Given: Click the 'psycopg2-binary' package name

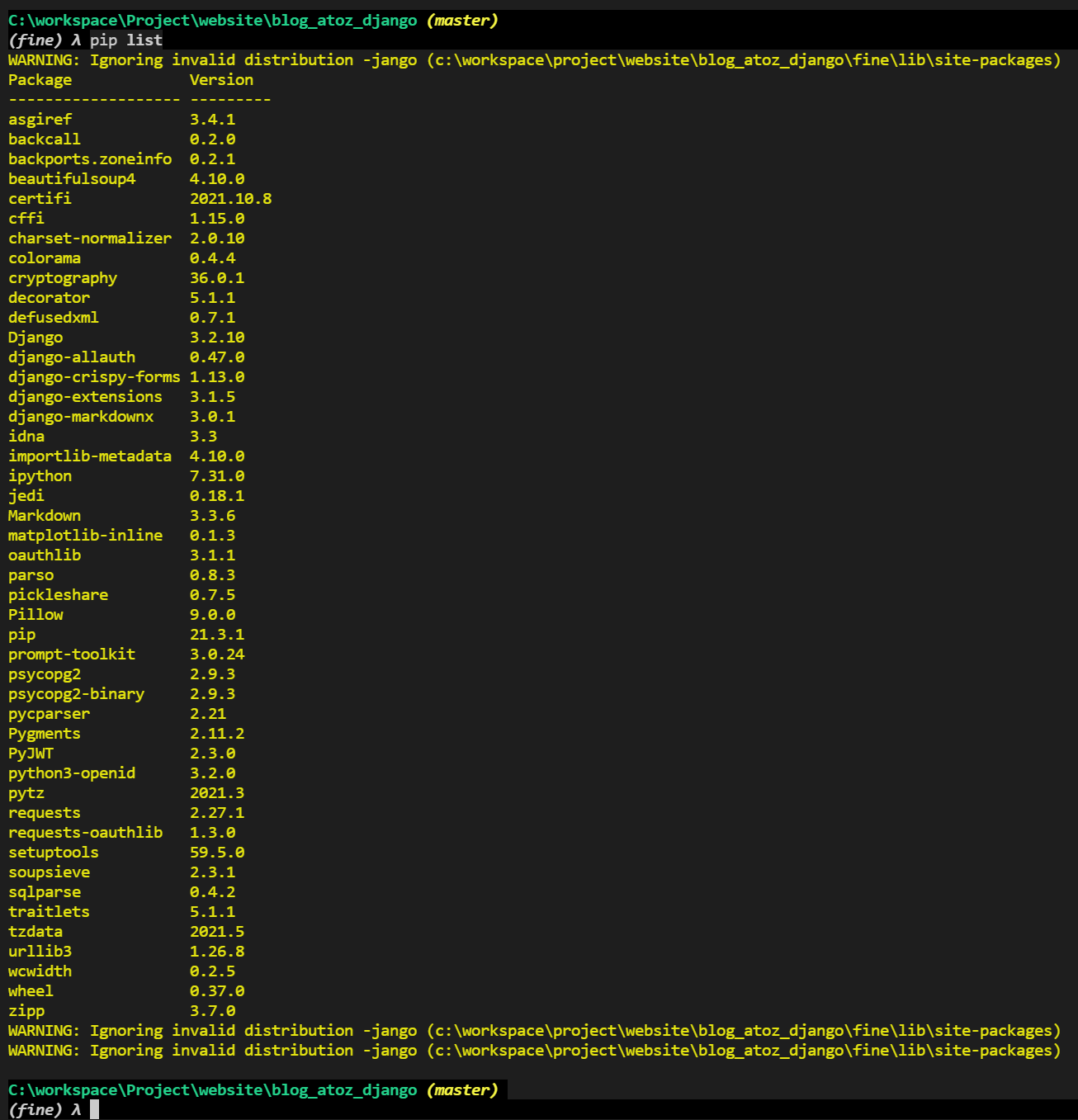Looking at the screenshot, I should pyautogui.click(x=76, y=694).
